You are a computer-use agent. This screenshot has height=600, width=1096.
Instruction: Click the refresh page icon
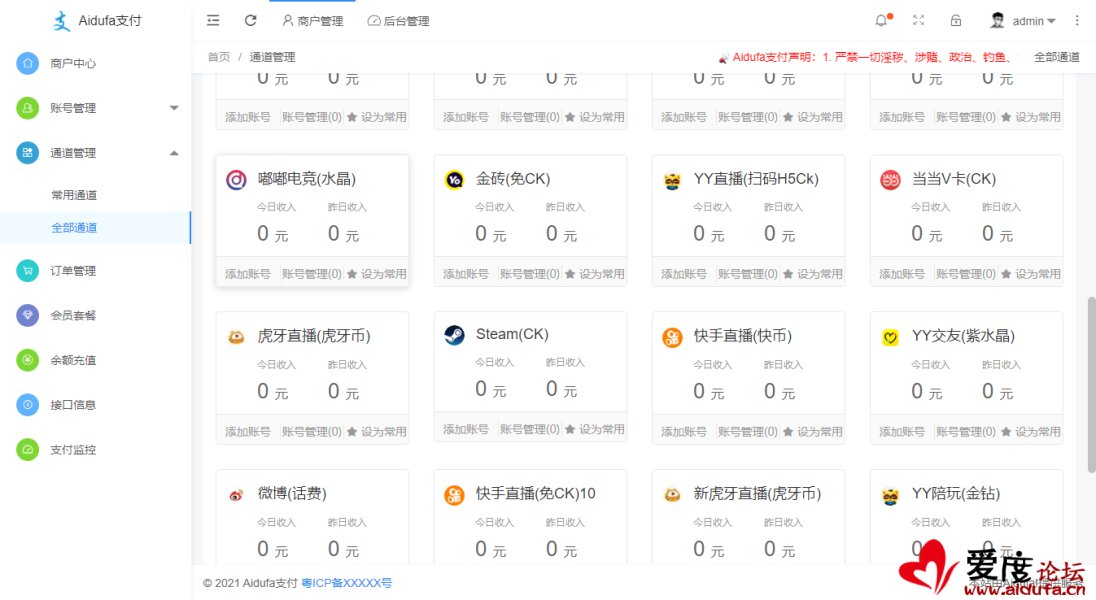[x=250, y=21]
